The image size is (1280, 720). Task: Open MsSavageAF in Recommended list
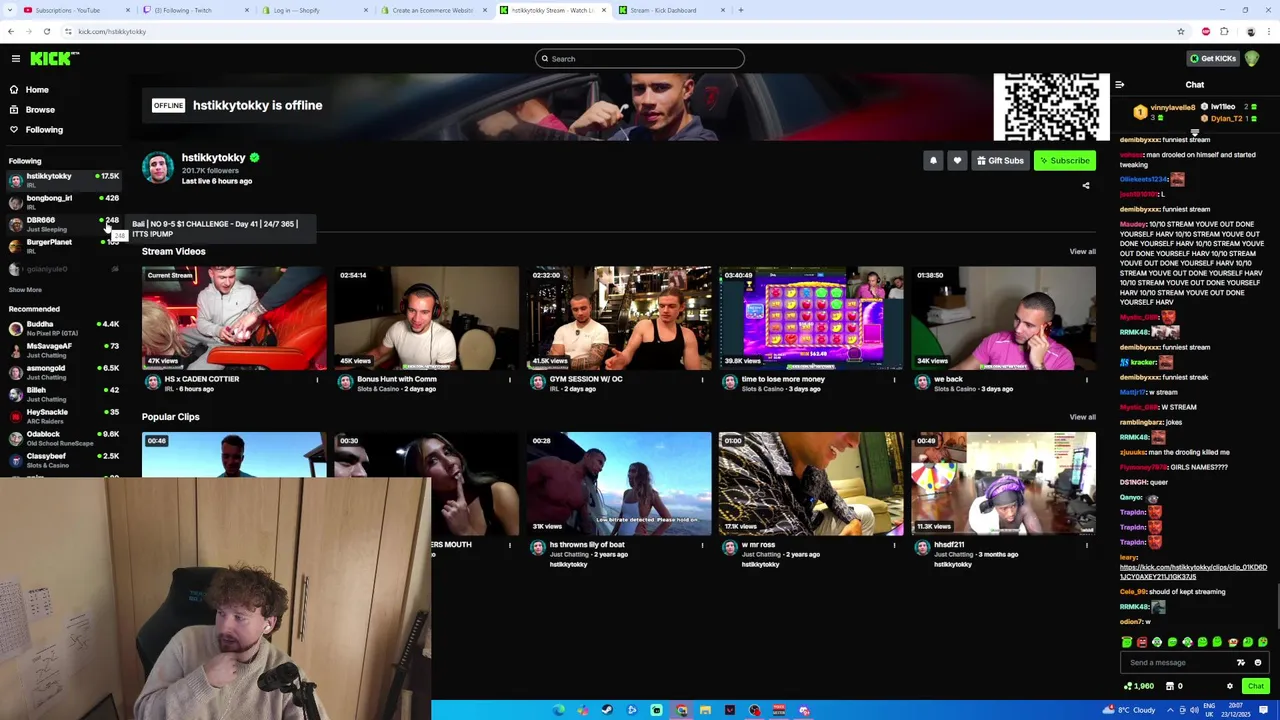pyautogui.click(x=63, y=350)
